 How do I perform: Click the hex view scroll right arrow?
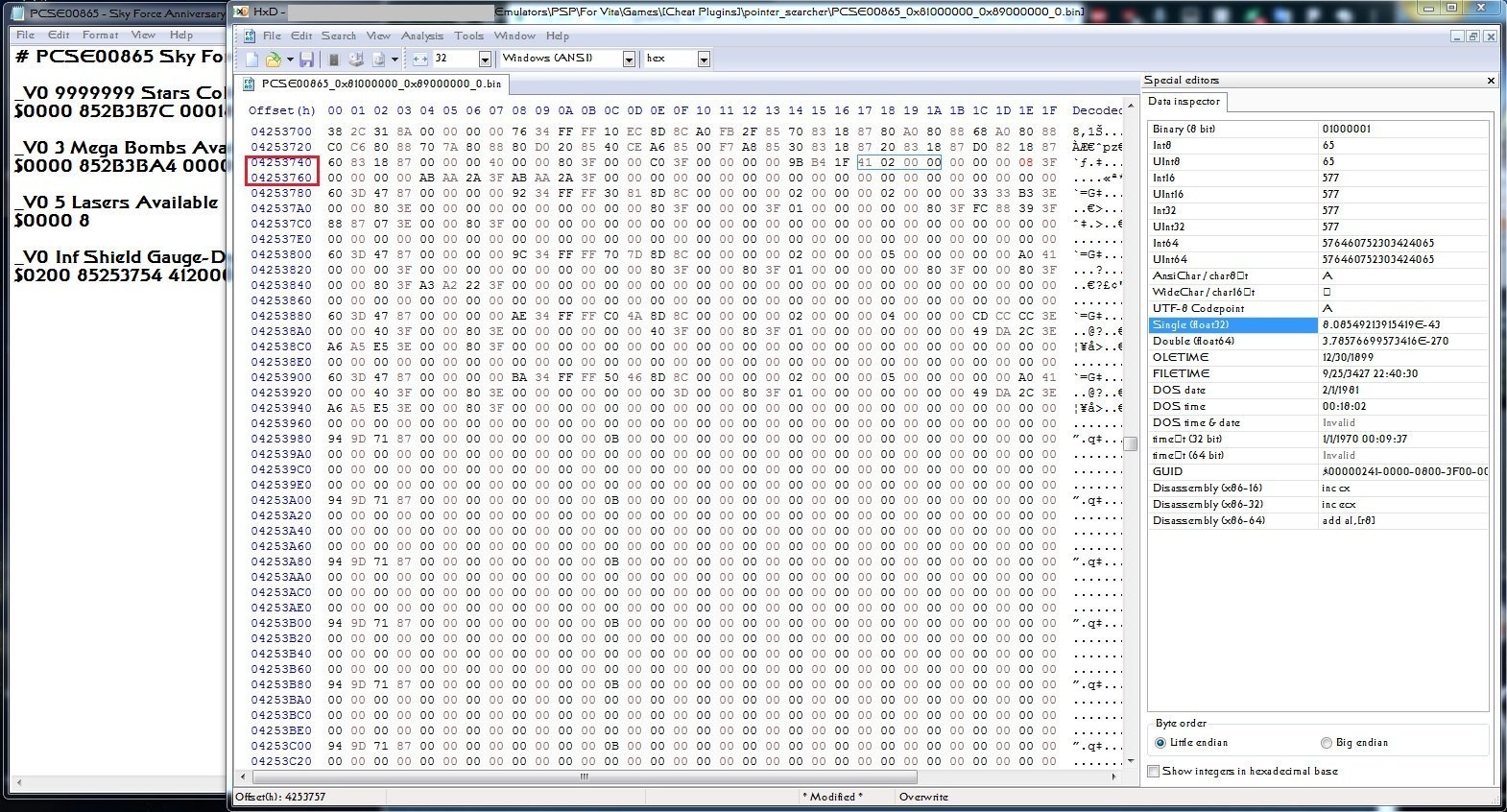(1113, 776)
